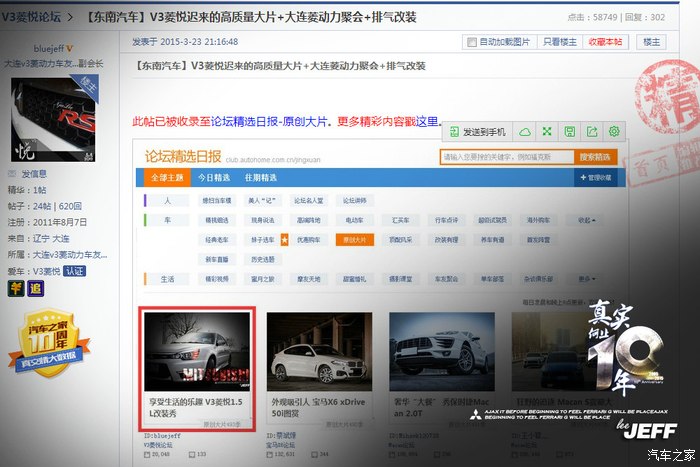Open the green gear settings icon
Screen dimensions: 700x467
[x=614, y=132]
